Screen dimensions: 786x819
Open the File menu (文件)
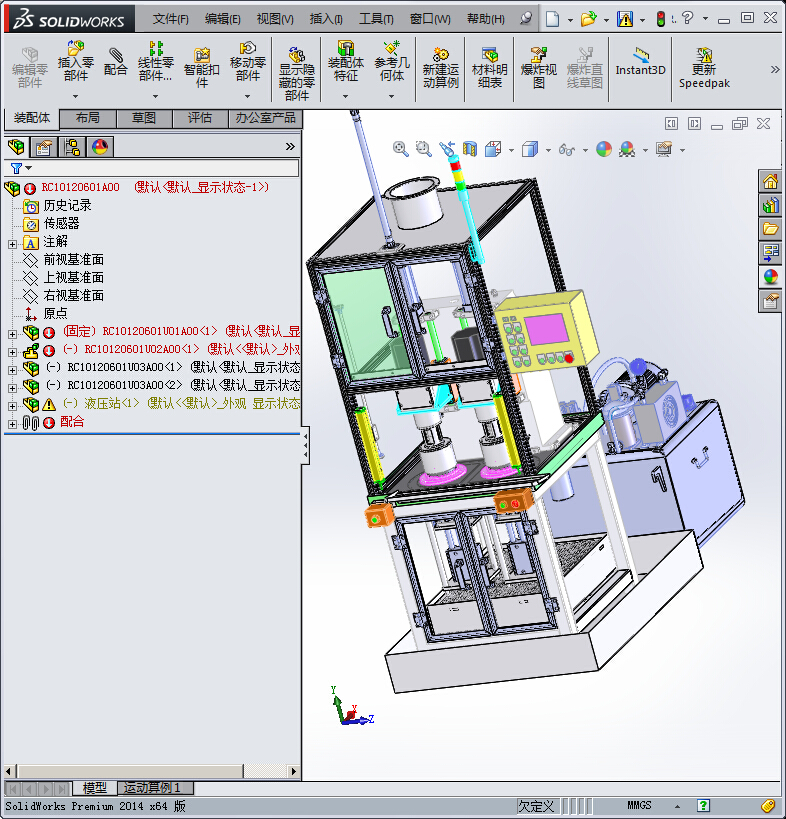pos(170,19)
